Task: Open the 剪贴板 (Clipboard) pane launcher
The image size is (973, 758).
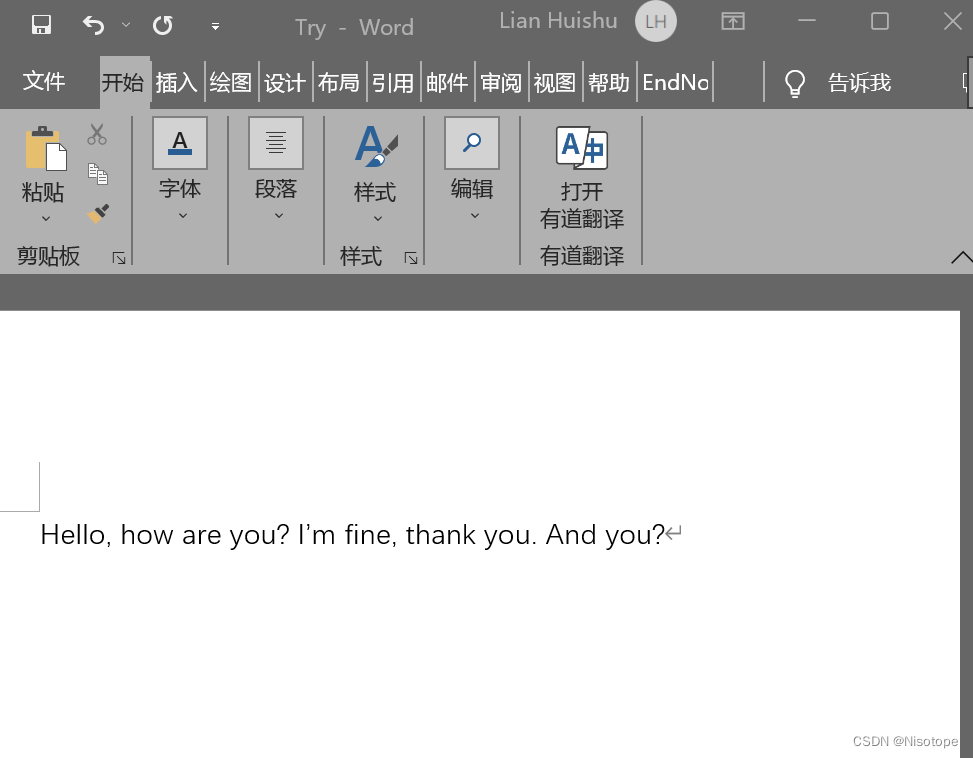Action: (119, 258)
